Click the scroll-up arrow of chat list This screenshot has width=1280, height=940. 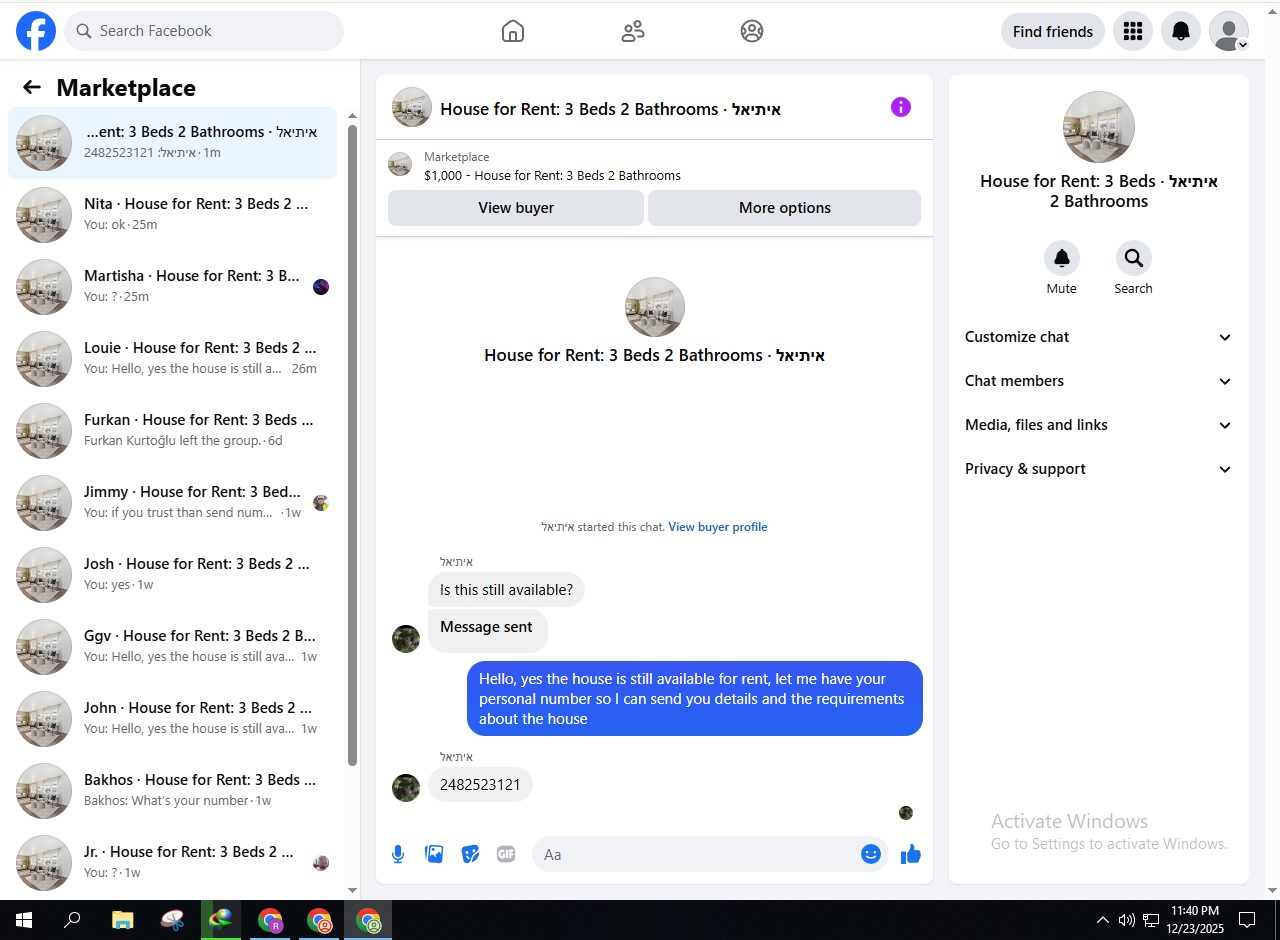(352, 116)
